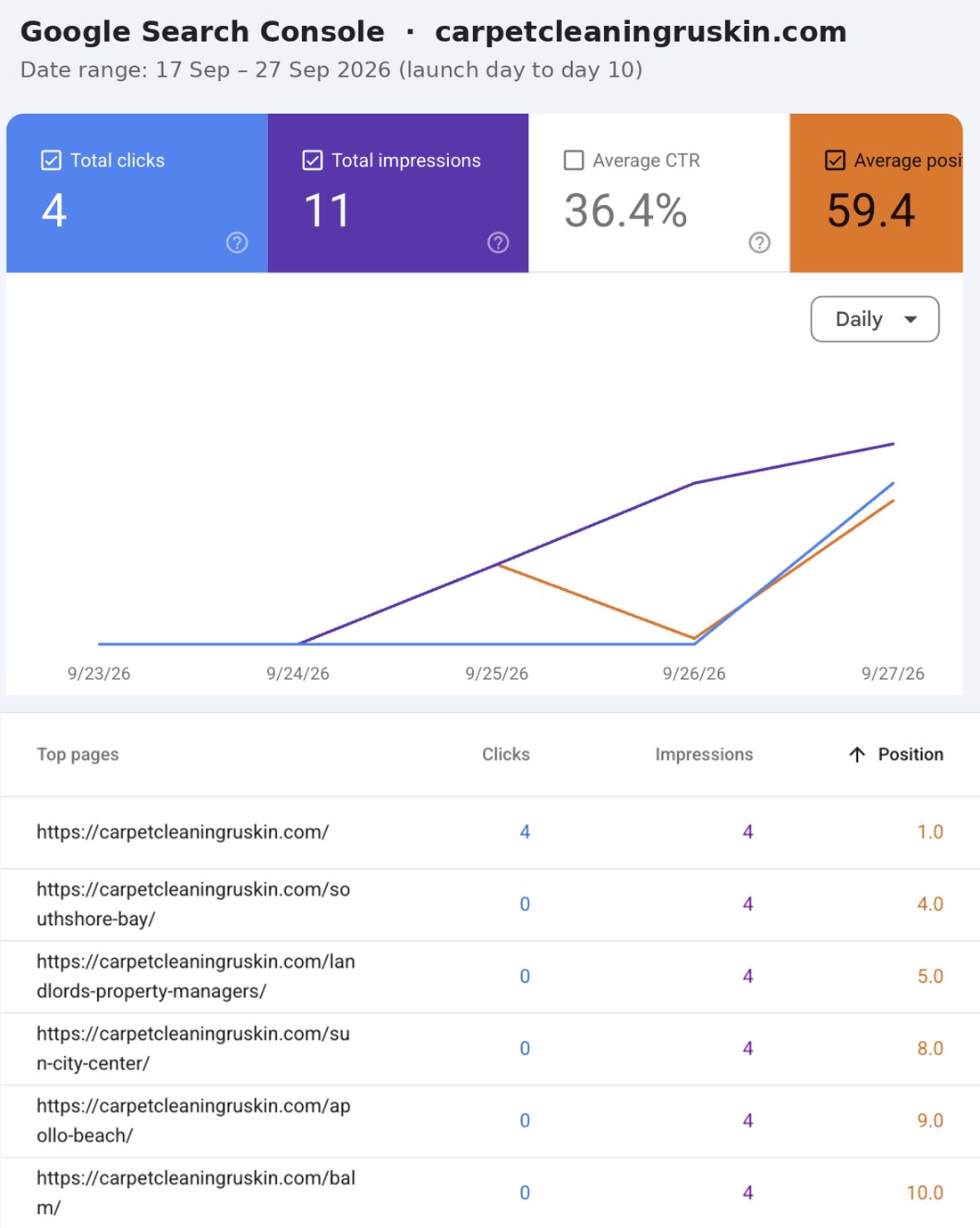Sort table by Clicks column header
The image size is (980, 1228).
(506, 755)
